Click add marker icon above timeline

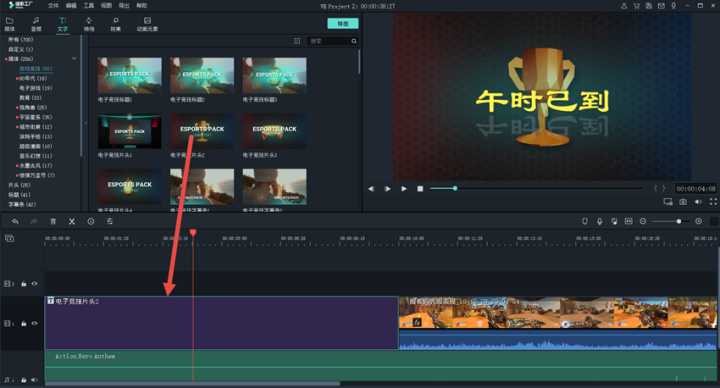pos(585,221)
